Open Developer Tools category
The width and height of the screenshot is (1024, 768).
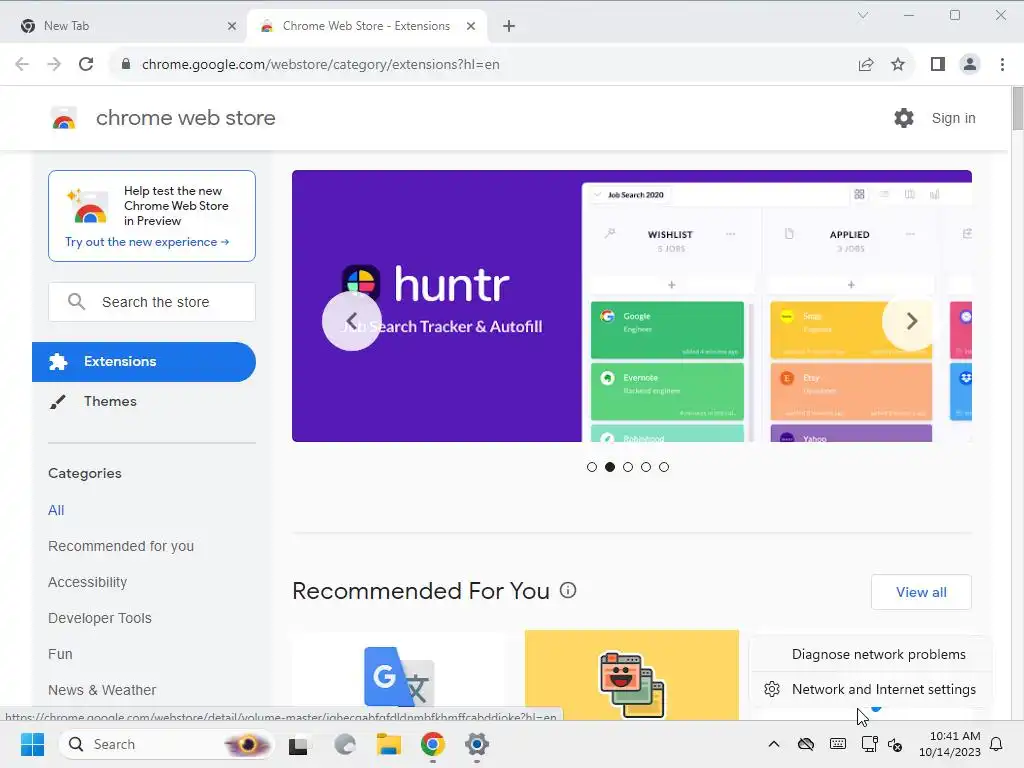(100, 618)
